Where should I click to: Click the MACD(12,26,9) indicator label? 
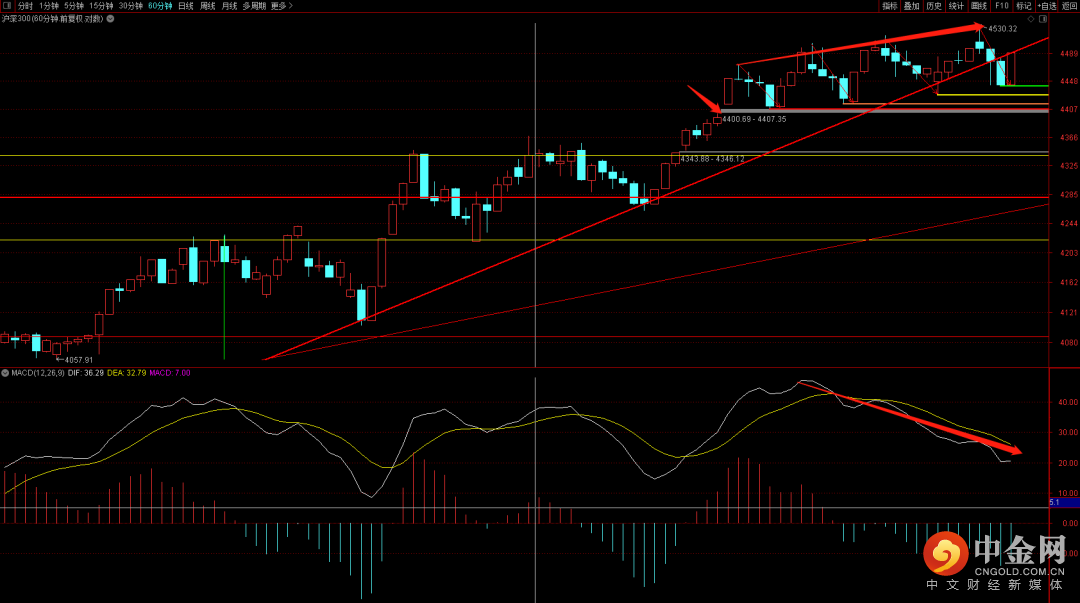tap(38, 373)
